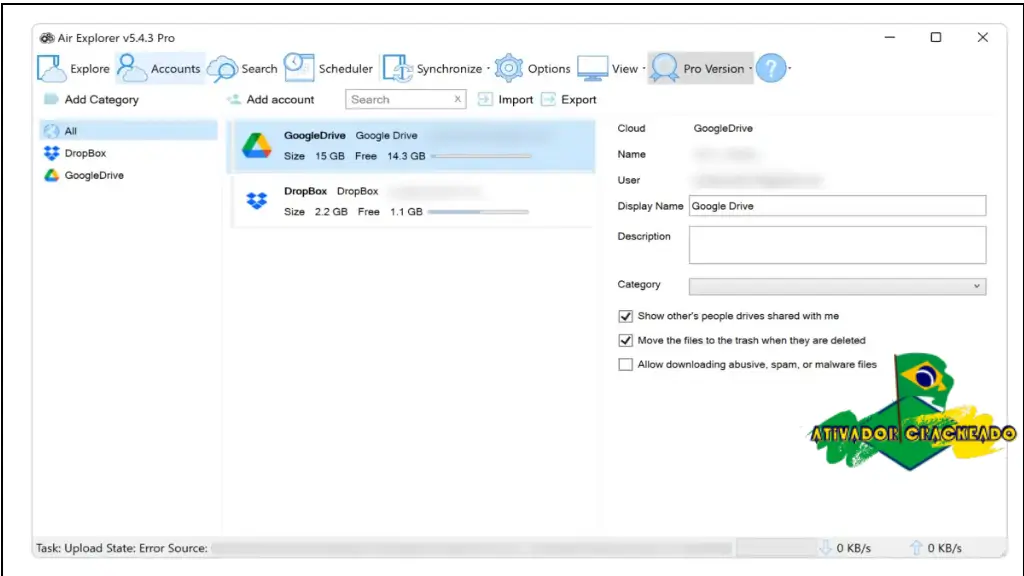The width and height of the screenshot is (1024, 576).
Task: Open the Pro Version dropdown arrow
Action: (750, 69)
